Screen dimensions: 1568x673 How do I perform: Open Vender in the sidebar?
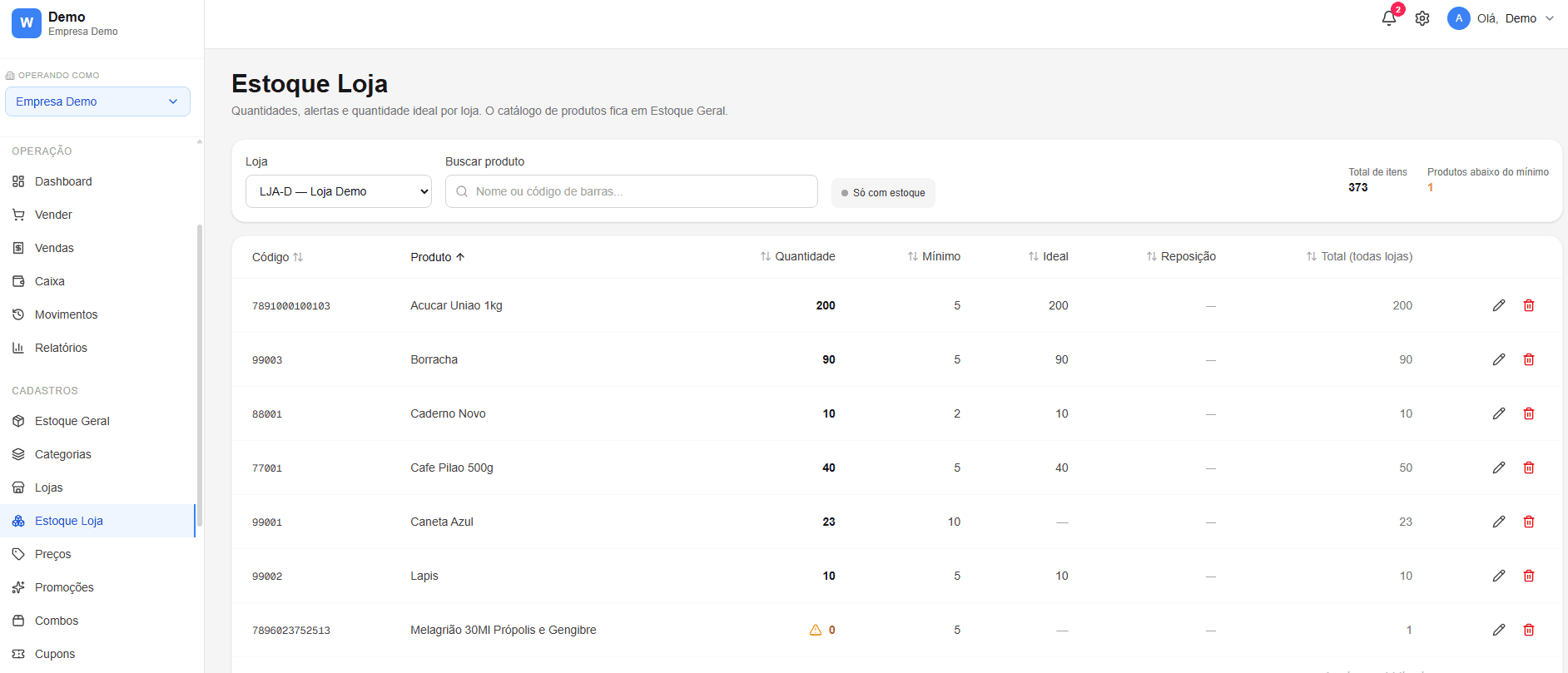coord(97,215)
